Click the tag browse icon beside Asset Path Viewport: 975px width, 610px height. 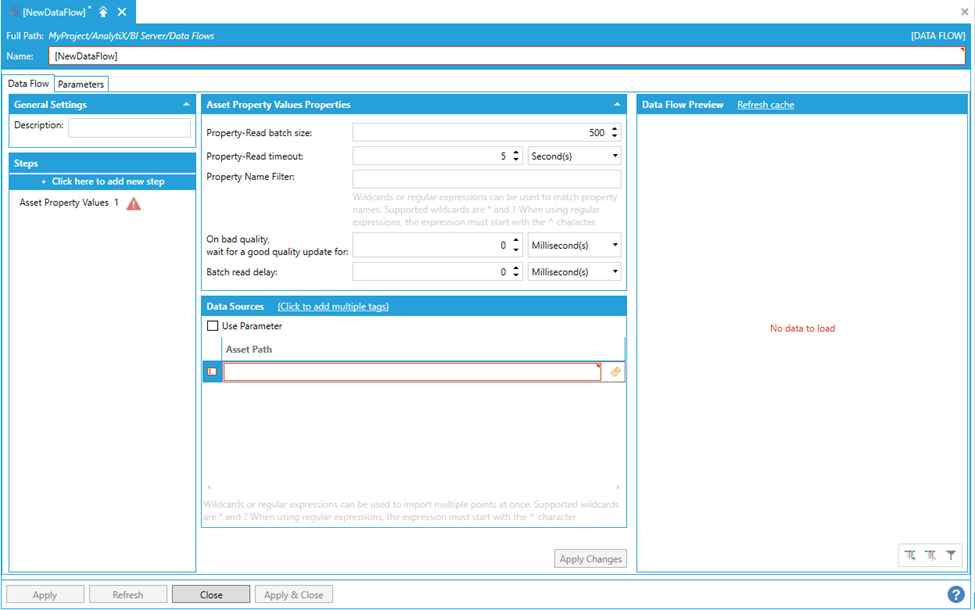[x=615, y=372]
